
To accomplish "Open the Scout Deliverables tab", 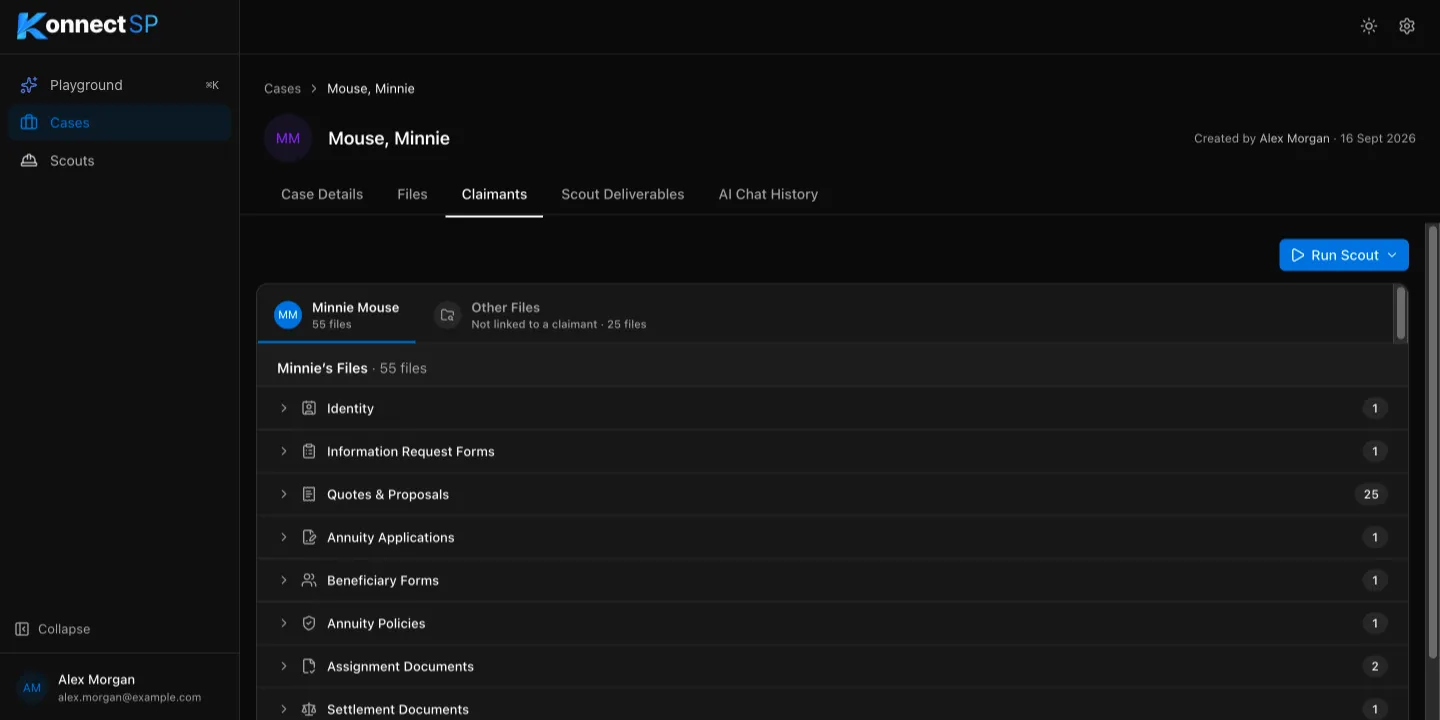I will (x=623, y=194).
